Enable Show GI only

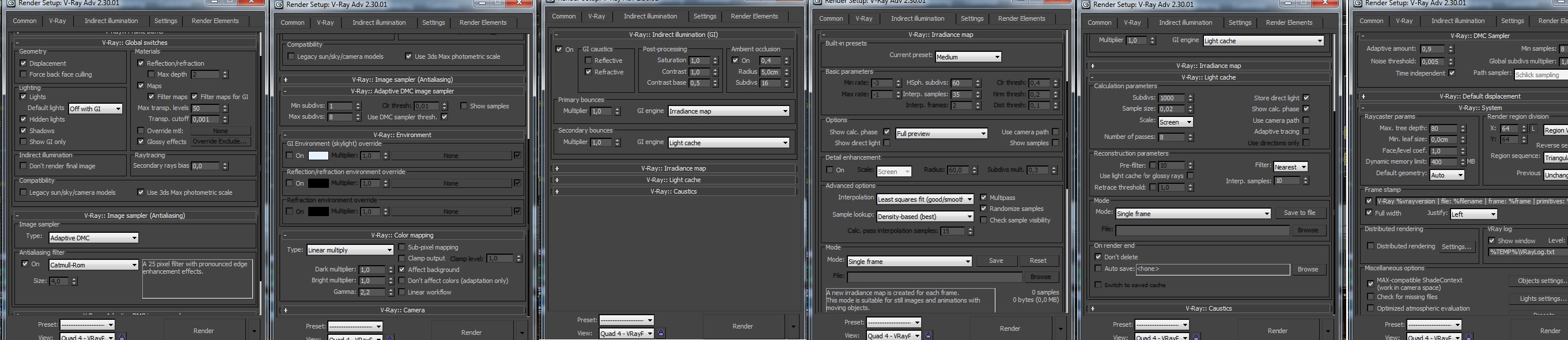coord(24,142)
